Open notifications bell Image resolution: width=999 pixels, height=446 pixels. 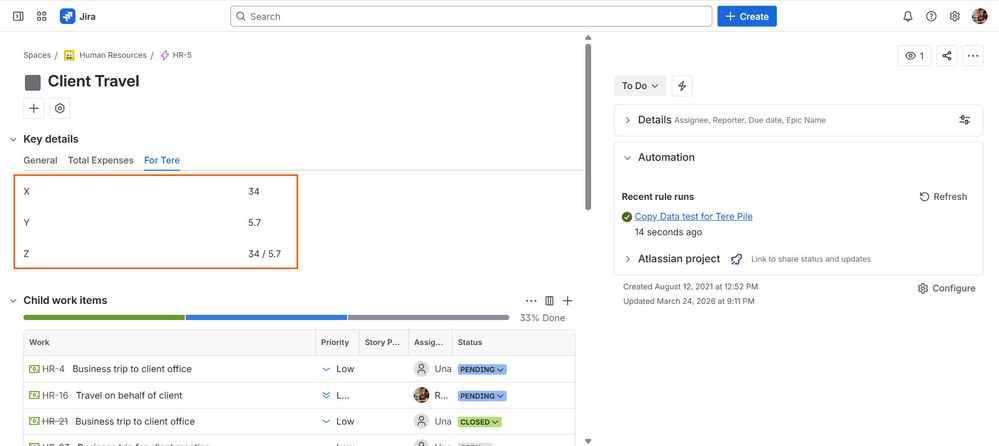tap(908, 17)
